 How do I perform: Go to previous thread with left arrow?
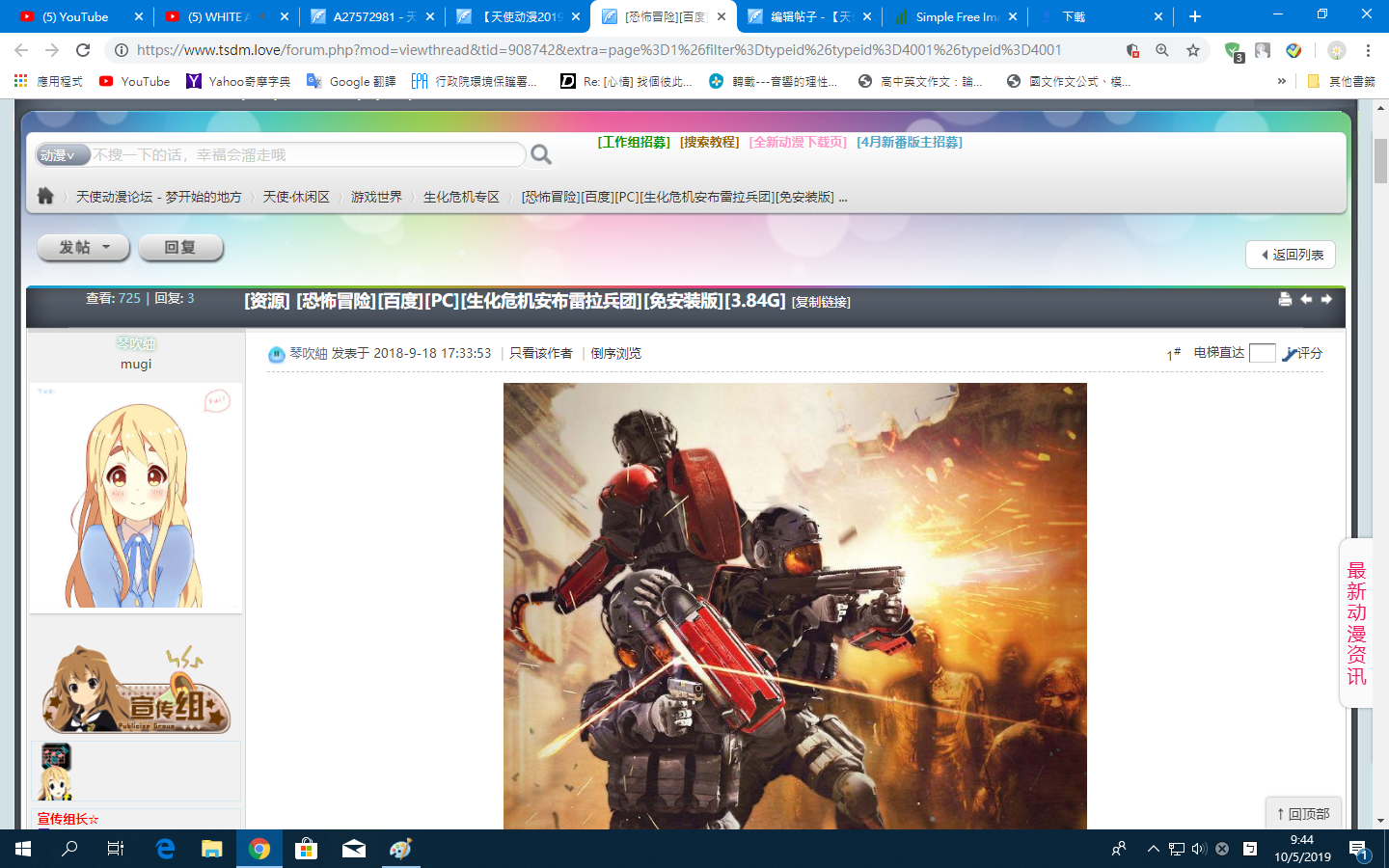click(x=1306, y=299)
